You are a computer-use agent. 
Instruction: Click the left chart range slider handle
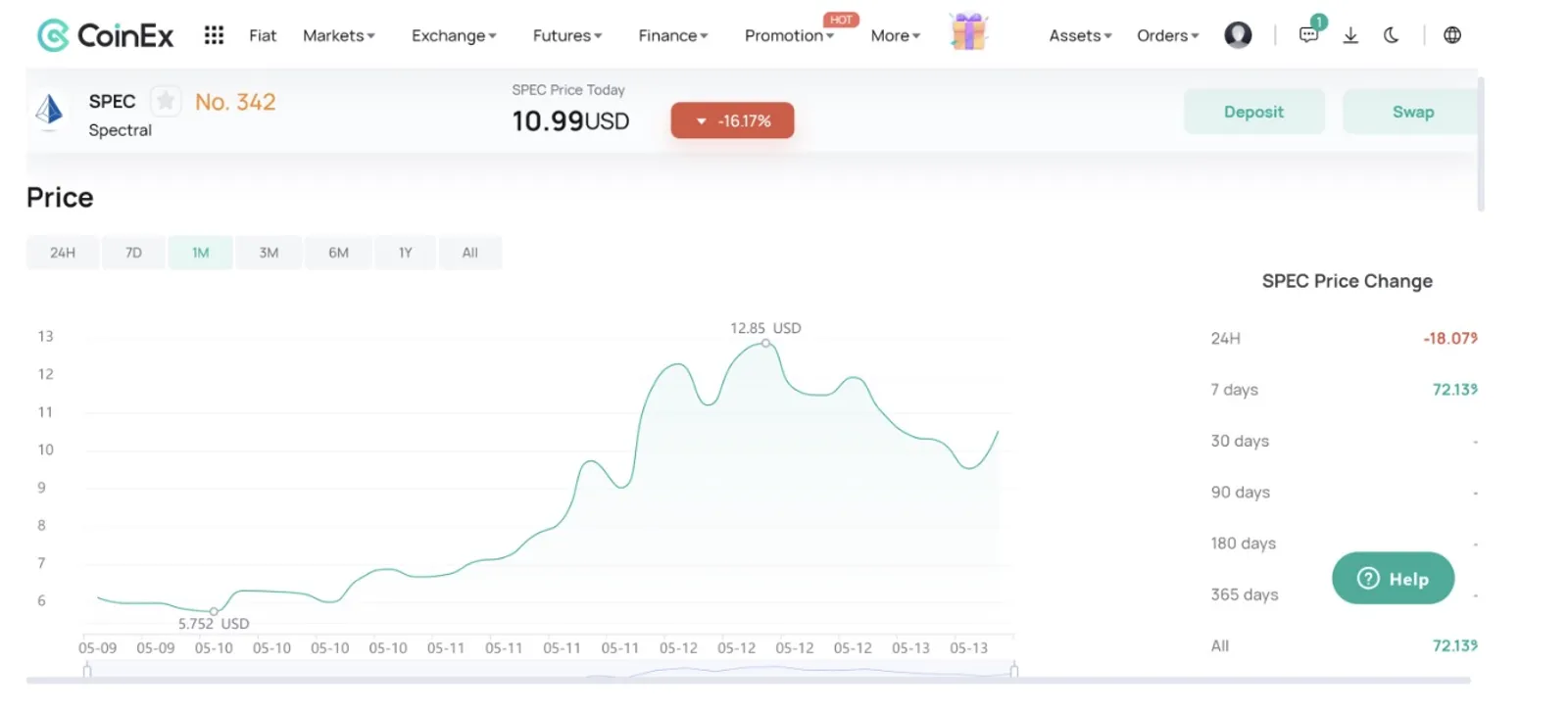[87, 670]
